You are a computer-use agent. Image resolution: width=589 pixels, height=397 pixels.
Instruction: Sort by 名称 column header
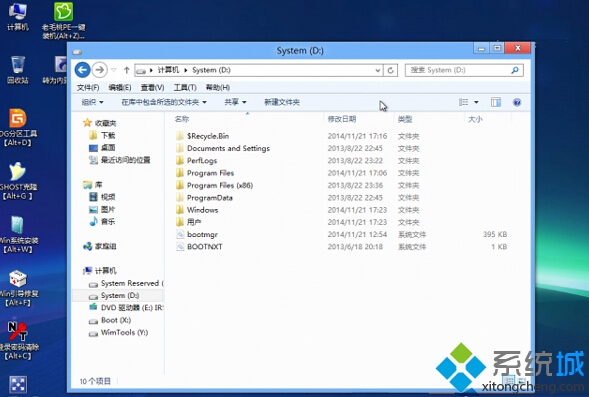click(182, 119)
